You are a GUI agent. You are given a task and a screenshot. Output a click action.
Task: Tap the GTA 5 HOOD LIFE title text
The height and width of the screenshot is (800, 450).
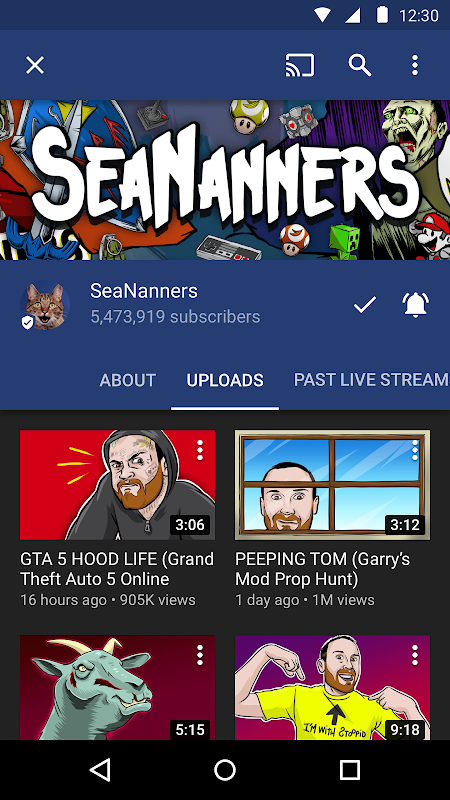coord(117,569)
